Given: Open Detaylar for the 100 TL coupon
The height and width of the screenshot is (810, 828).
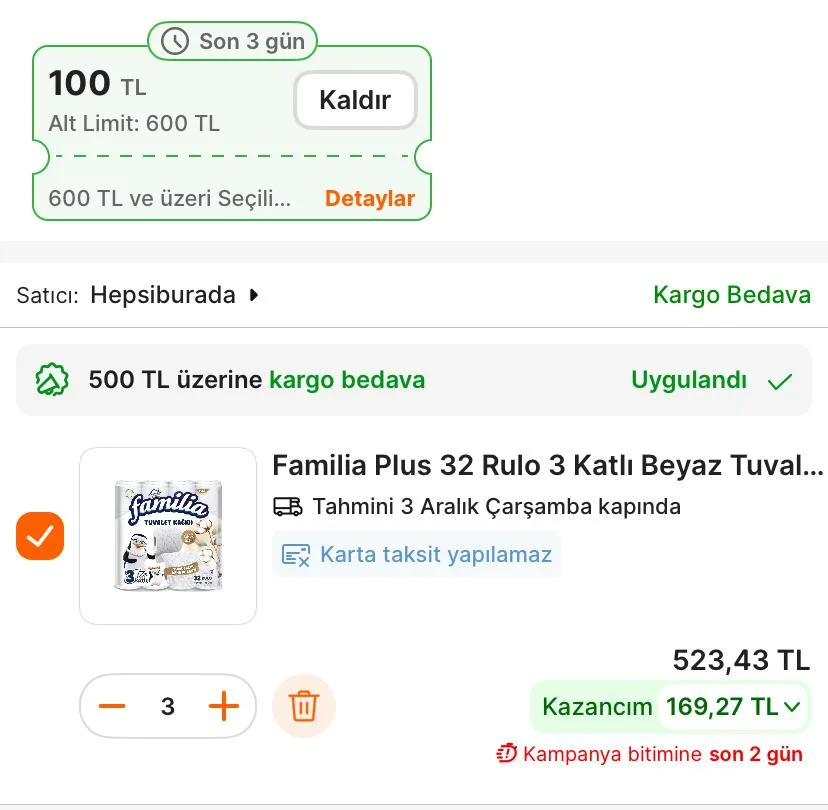Looking at the screenshot, I should (370, 198).
